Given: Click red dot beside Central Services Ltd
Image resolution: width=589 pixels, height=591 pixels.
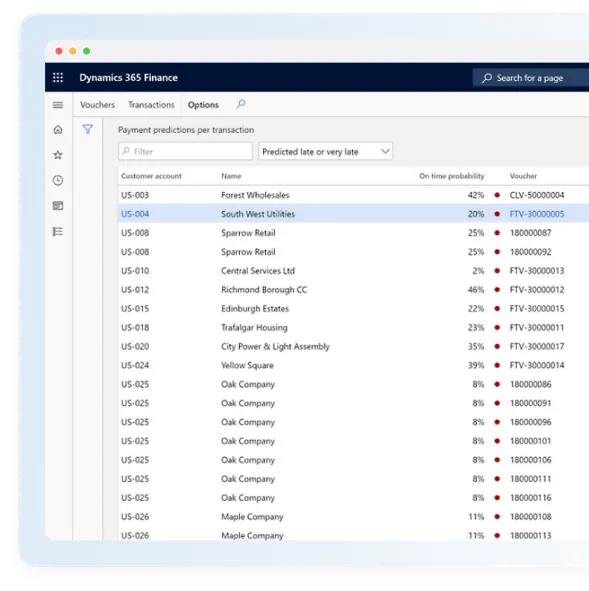Looking at the screenshot, I should point(497,271).
